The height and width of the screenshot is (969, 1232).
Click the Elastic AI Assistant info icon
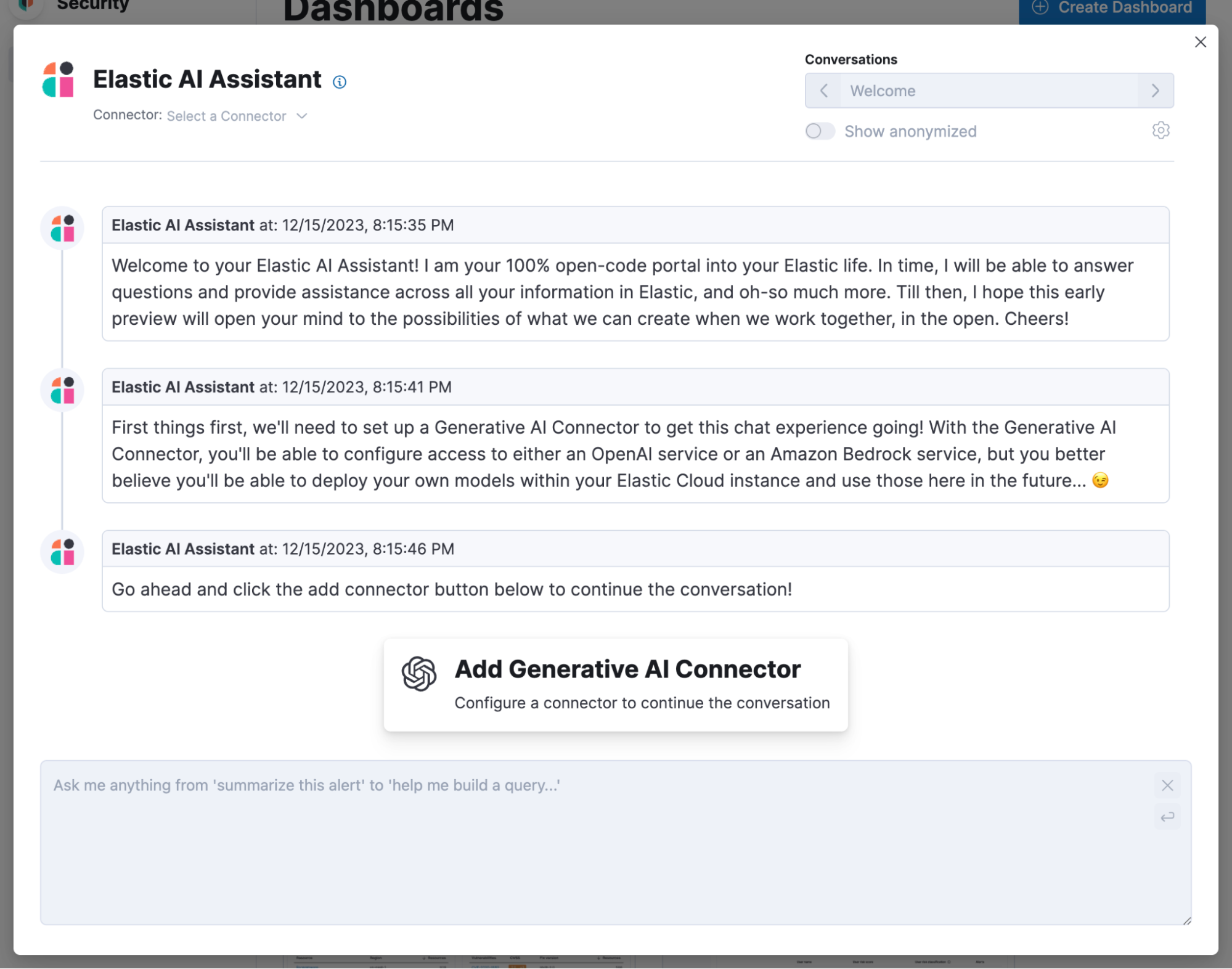coord(339,80)
